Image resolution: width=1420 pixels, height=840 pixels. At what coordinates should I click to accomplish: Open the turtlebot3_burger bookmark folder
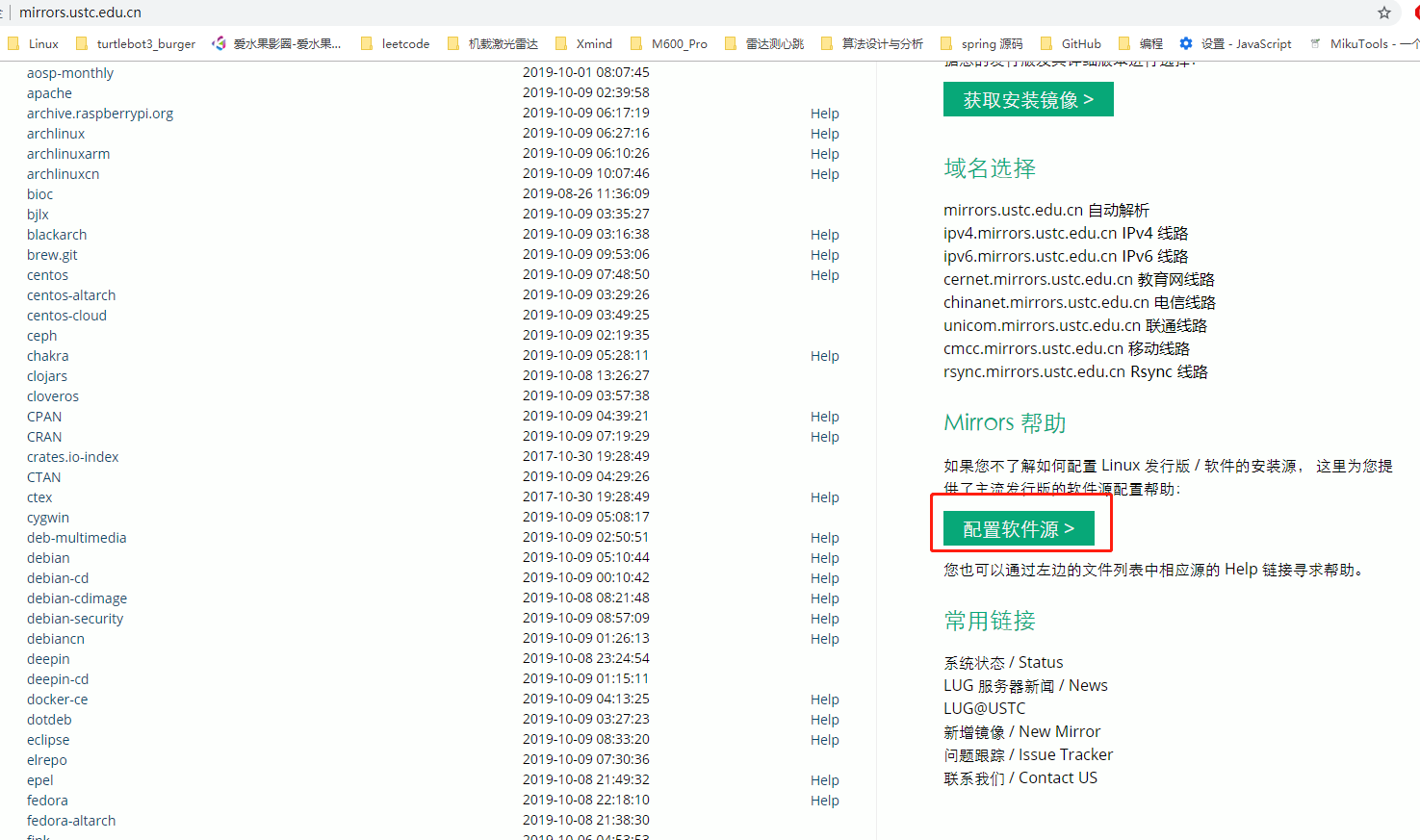[135, 43]
